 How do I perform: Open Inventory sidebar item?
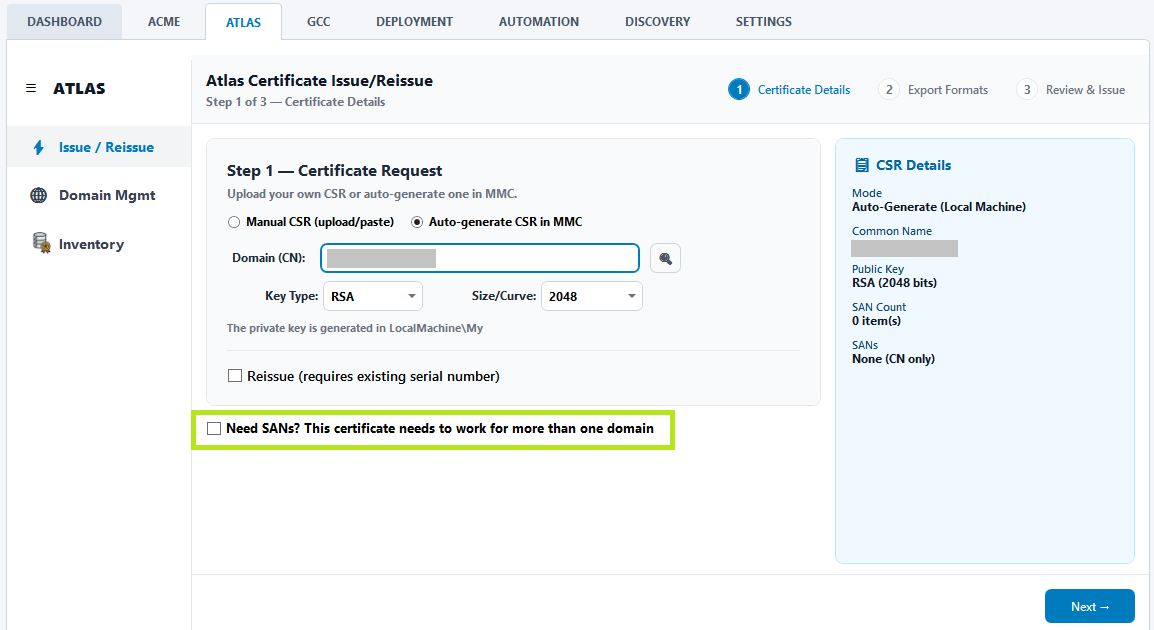pyautogui.click(x=99, y=244)
